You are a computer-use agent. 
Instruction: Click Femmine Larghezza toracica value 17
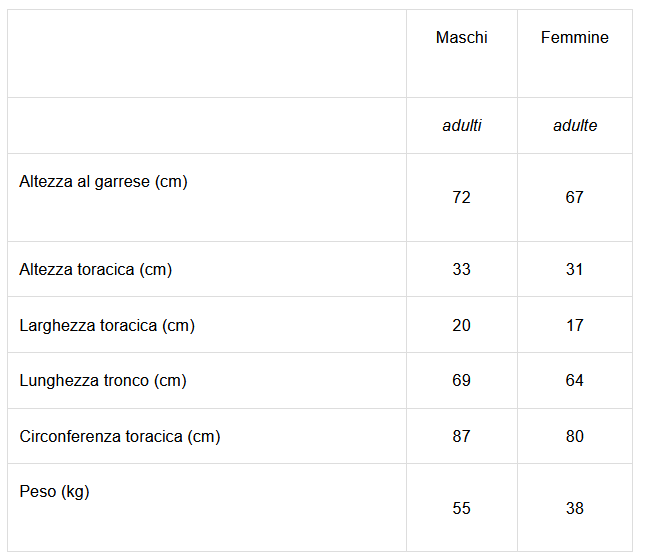574,325
